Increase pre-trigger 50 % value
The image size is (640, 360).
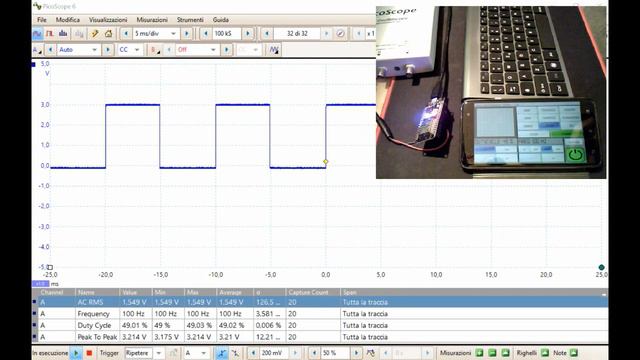tap(356, 353)
